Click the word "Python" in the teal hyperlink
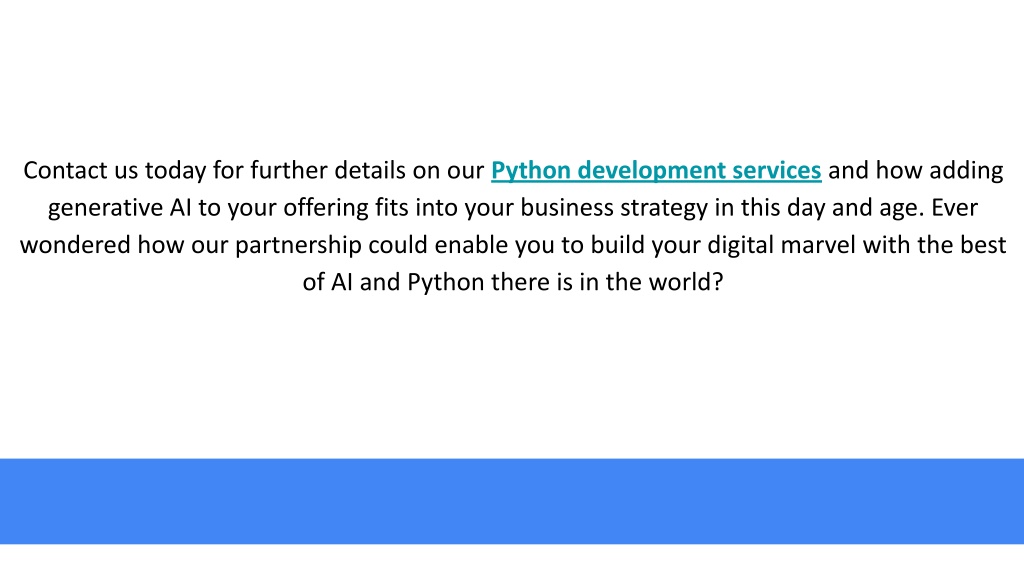 (x=531, y=171)
